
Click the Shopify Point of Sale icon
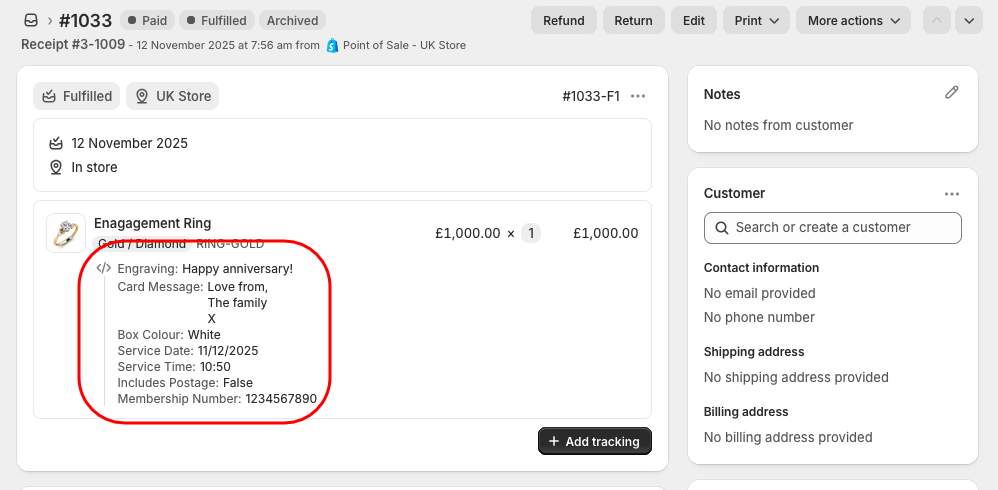tap(332, 45)
